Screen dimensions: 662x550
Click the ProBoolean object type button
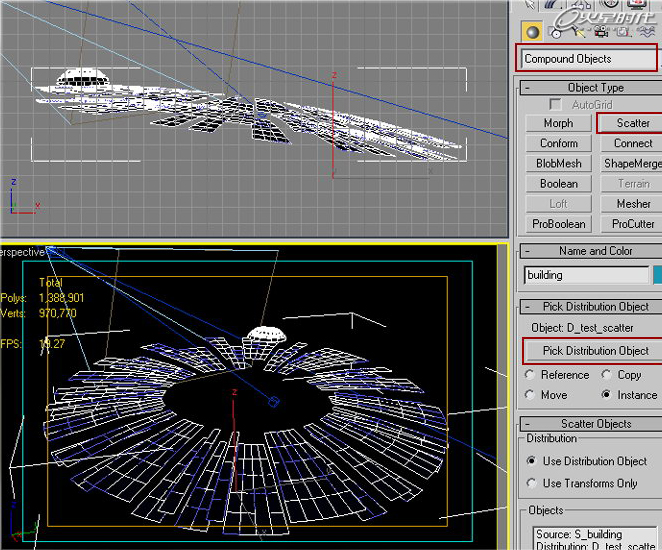(x=558, y=224)
